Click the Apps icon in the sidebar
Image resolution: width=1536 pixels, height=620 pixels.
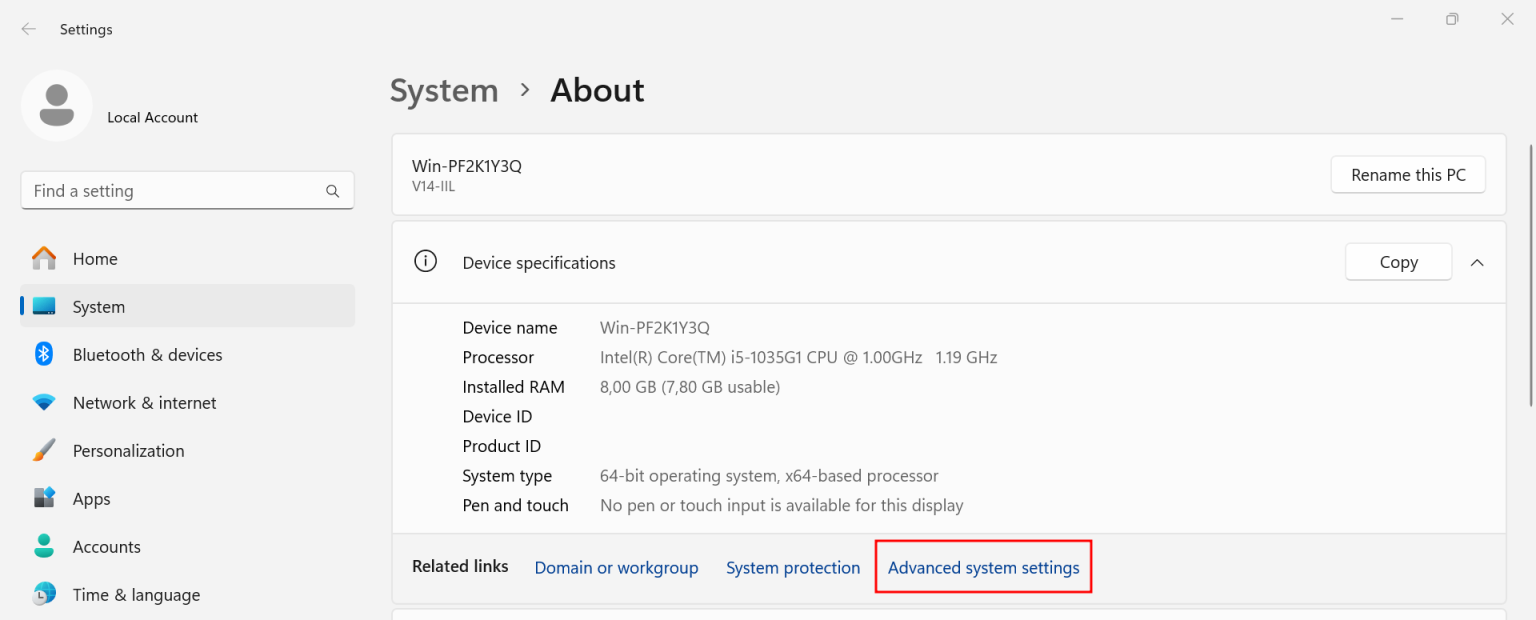point(44,499)
